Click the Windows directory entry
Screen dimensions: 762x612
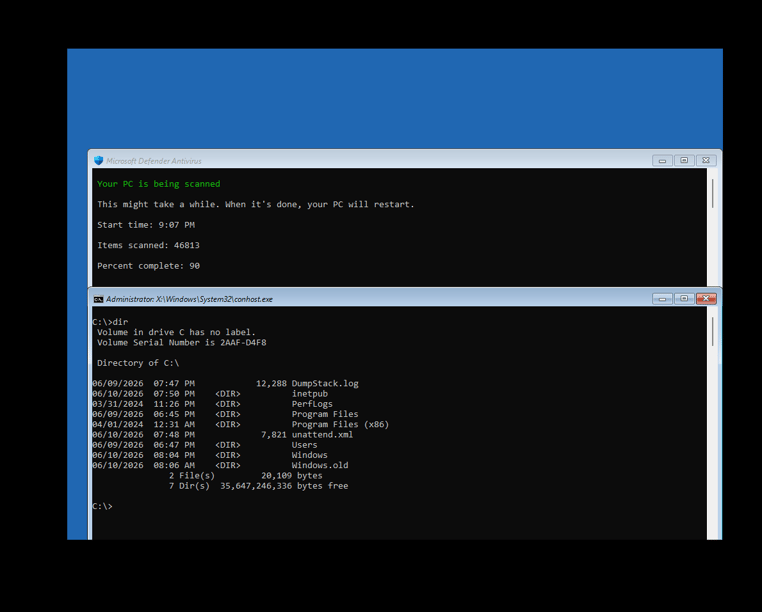click(x=210, y=455)
